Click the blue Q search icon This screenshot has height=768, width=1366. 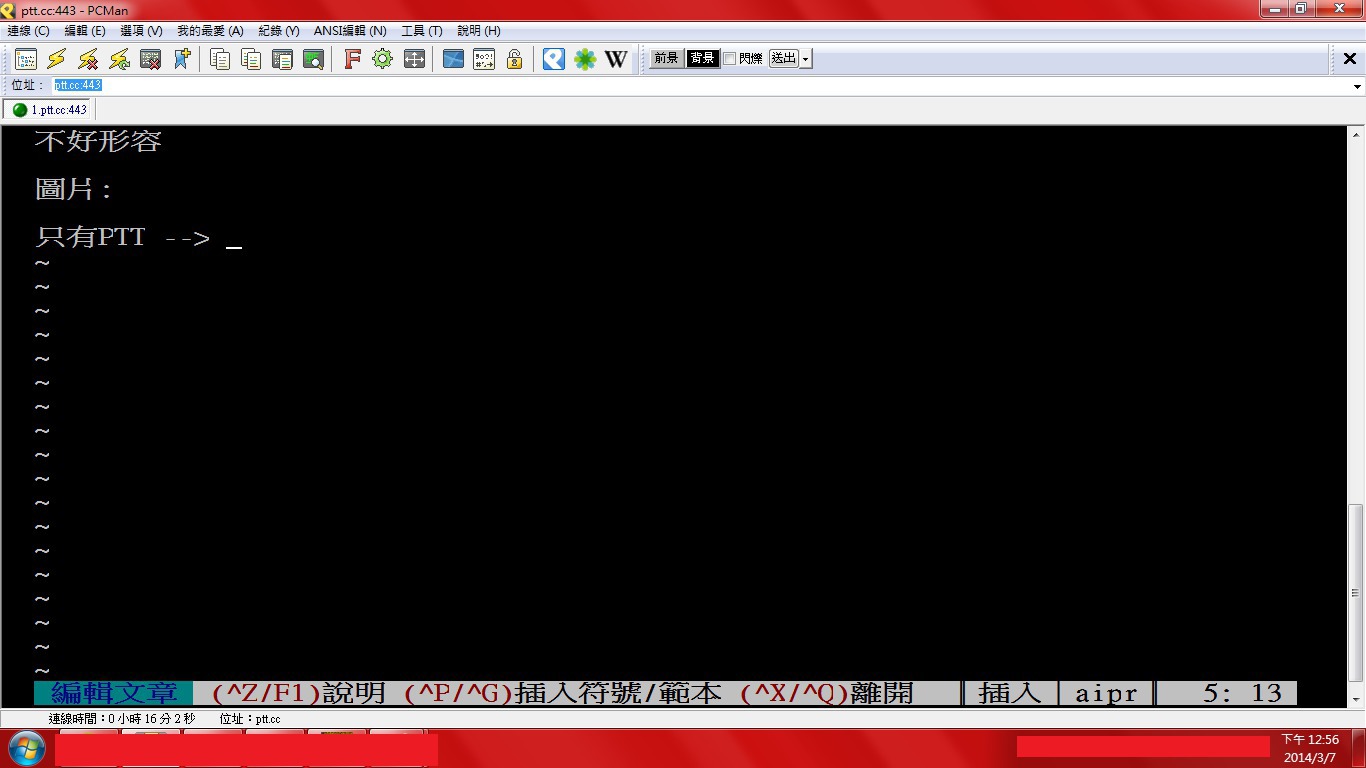(x=554, y=59)
